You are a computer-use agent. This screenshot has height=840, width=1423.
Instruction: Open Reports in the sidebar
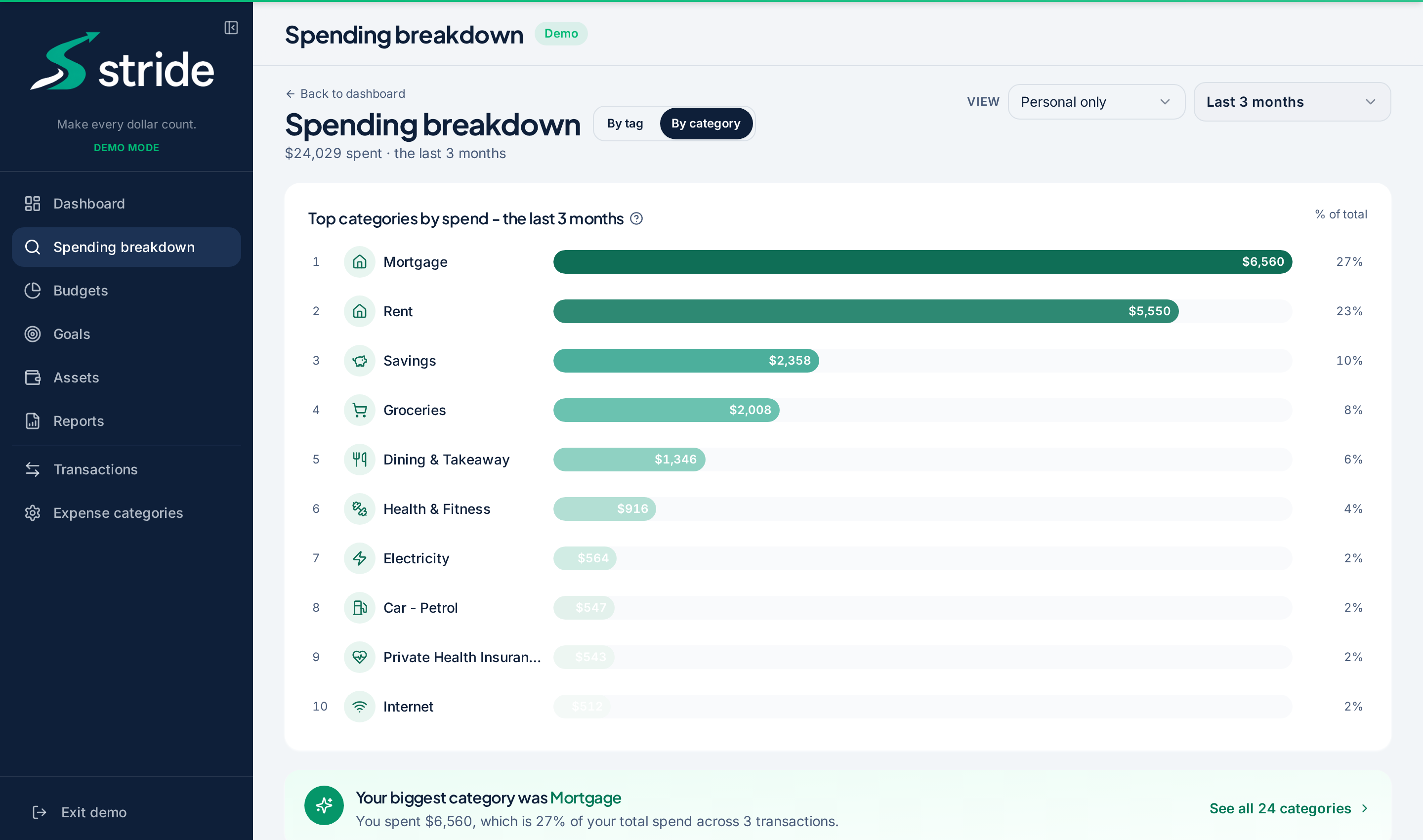[x=126, y=421]
